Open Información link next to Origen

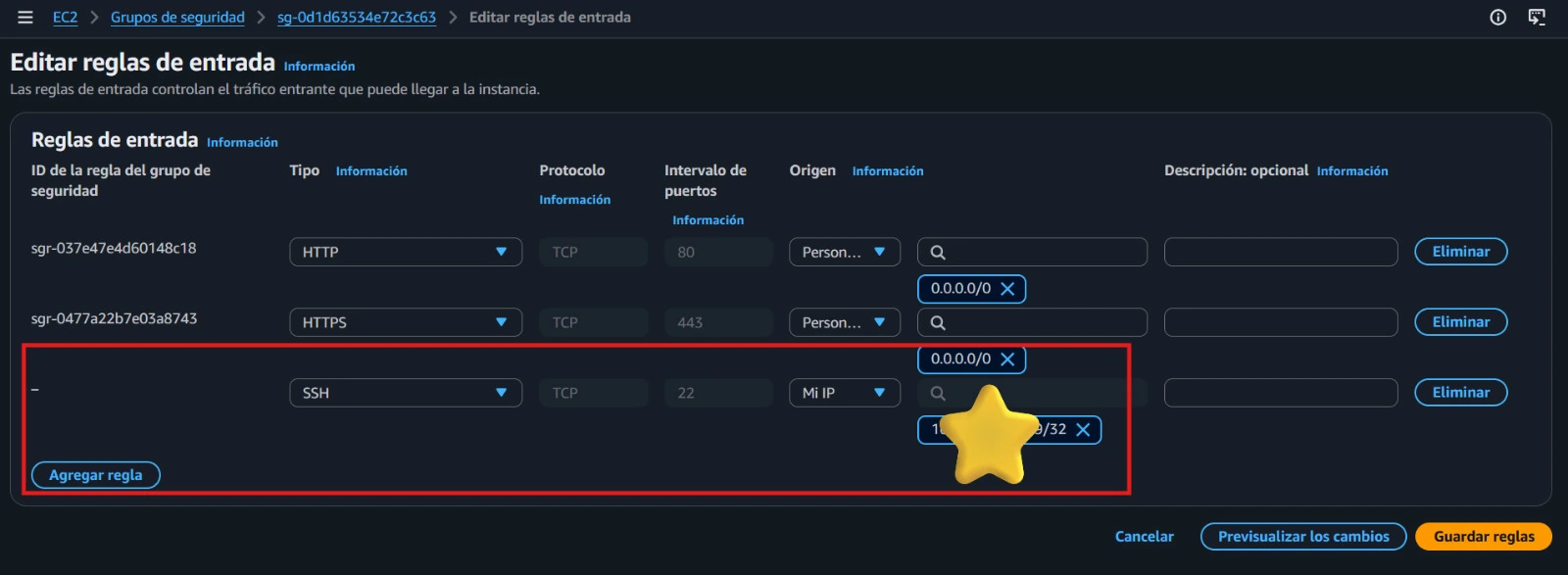click(x=888, y=171)
